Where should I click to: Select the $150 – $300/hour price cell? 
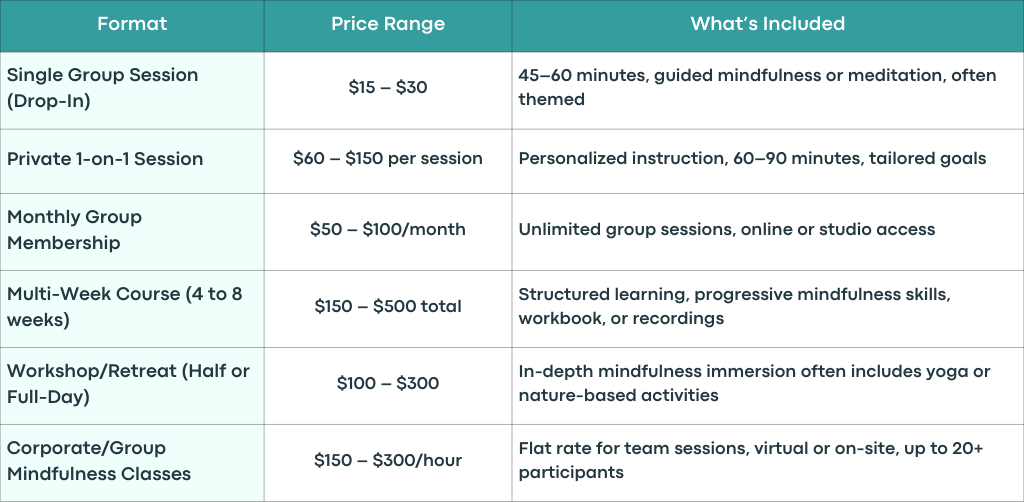coord(388,463)
